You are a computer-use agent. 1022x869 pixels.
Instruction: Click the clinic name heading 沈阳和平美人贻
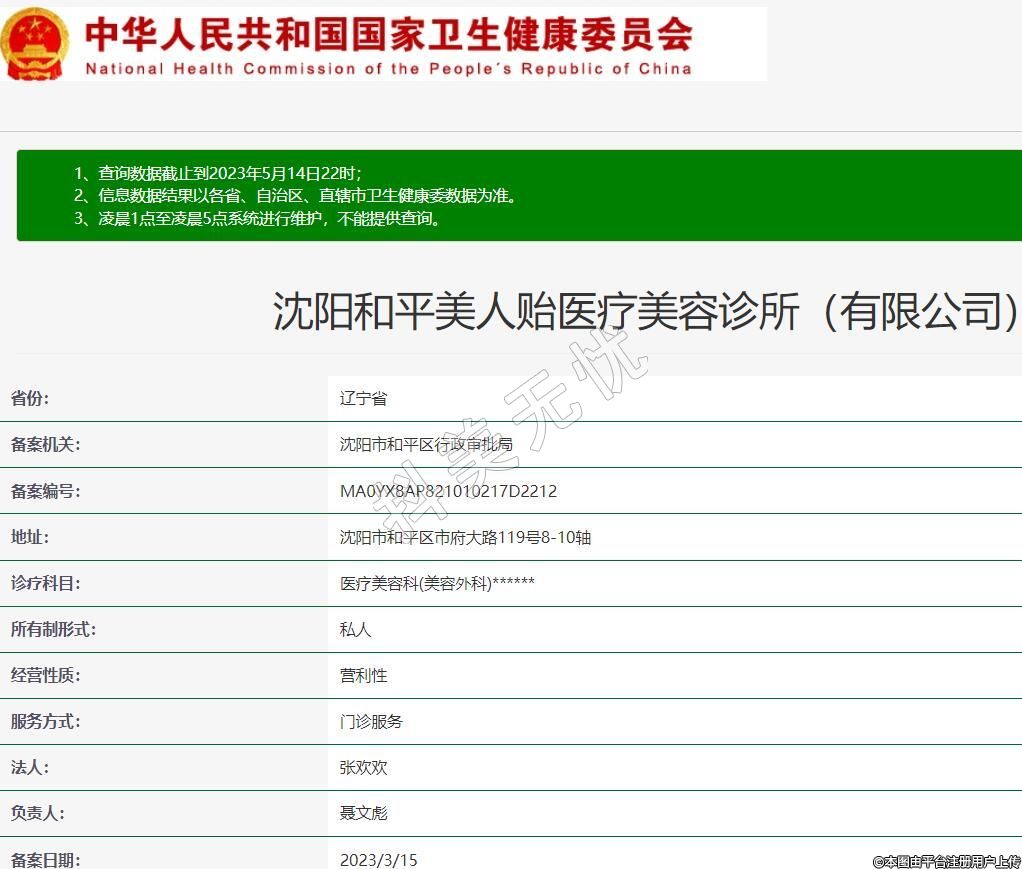coord(646,312)
